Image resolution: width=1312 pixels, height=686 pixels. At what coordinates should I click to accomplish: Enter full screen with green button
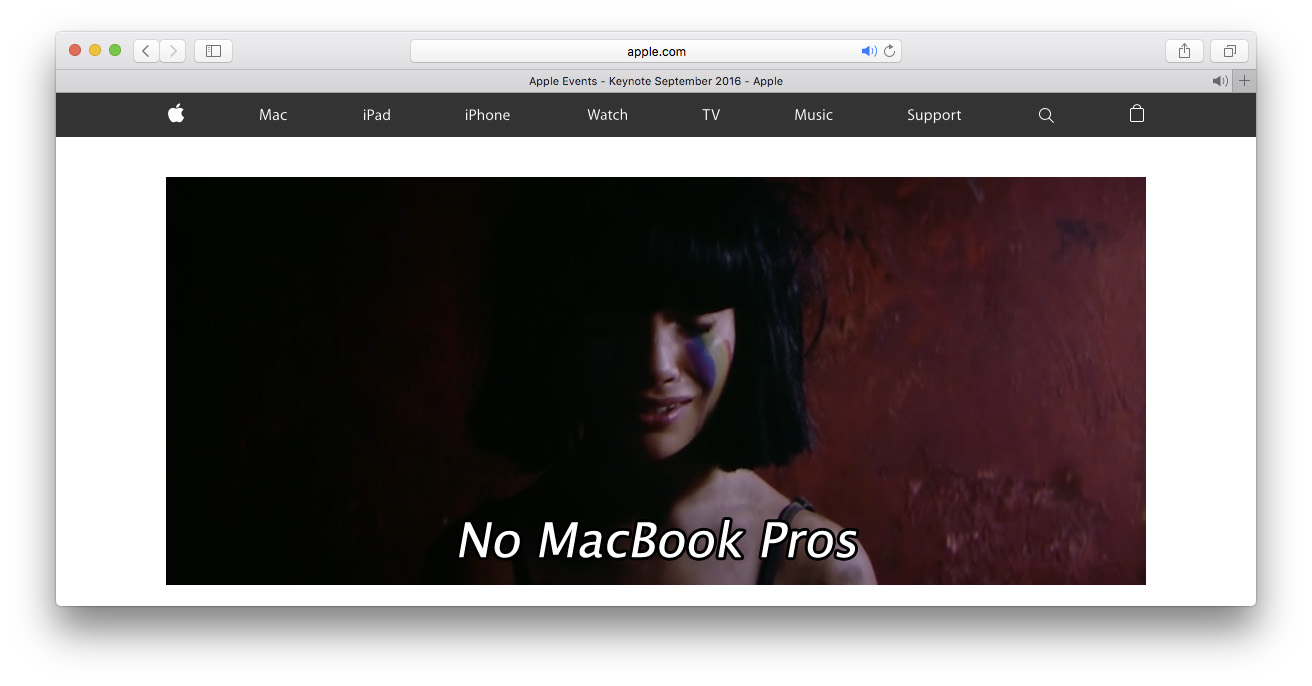[115, 50]
